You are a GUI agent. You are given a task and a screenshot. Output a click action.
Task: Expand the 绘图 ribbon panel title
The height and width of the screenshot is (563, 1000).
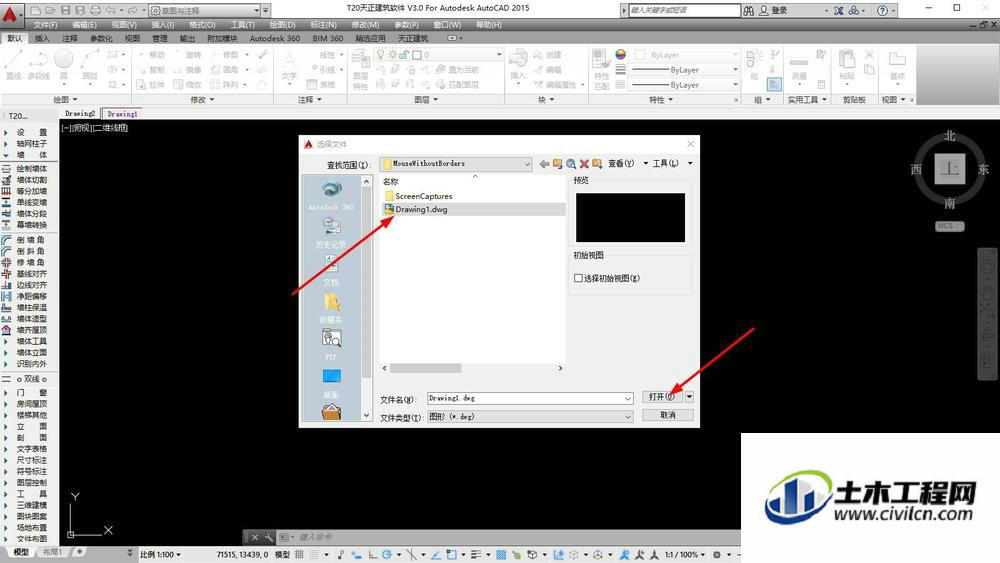(x=65, y=99)
